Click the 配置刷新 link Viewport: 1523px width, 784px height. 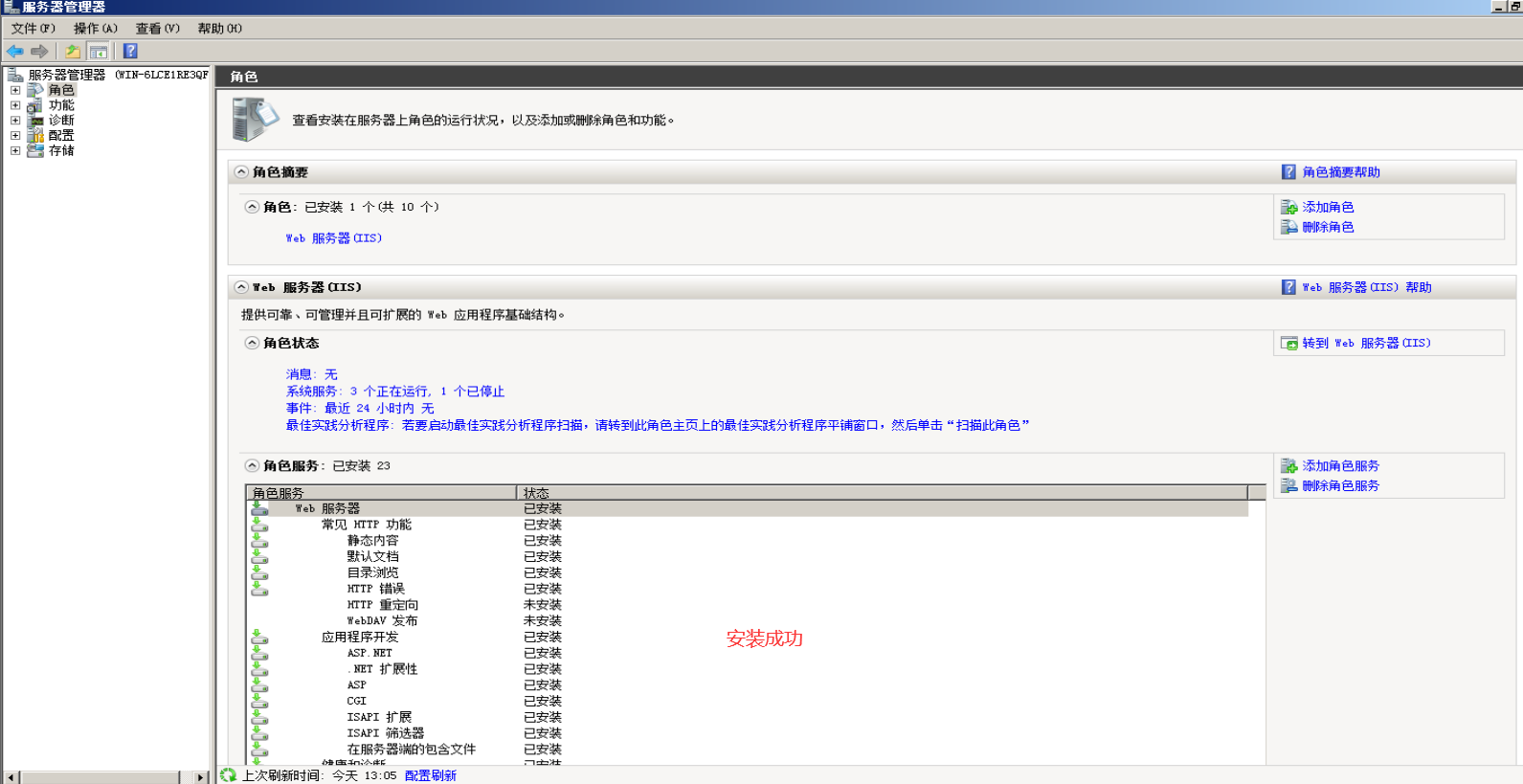(431, 775)
